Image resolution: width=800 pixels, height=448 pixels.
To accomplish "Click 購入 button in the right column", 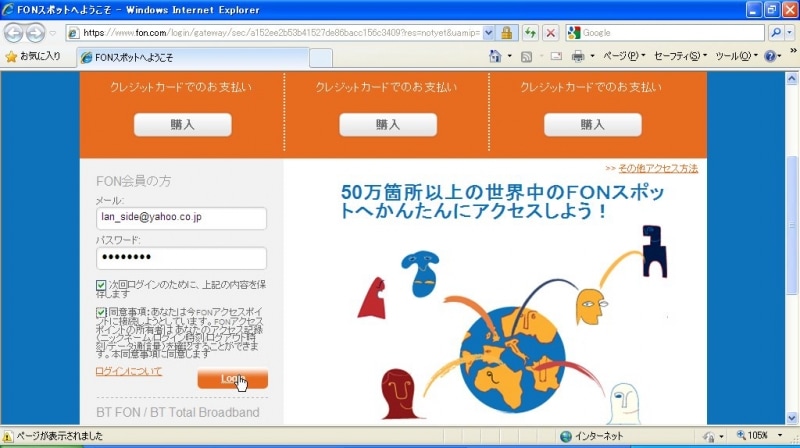I will (x=592, y=125).
